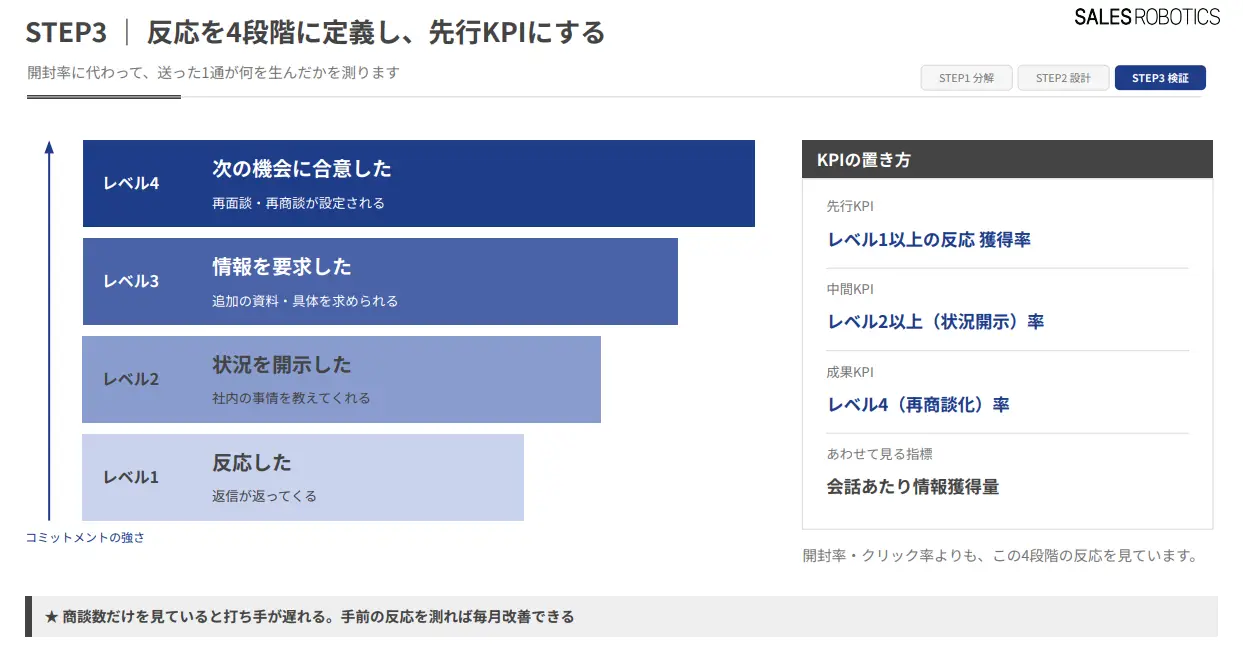The image size is (1243, 652).
Task: Click the KPIの置き方 panel header
Action: click(1007, 159)
